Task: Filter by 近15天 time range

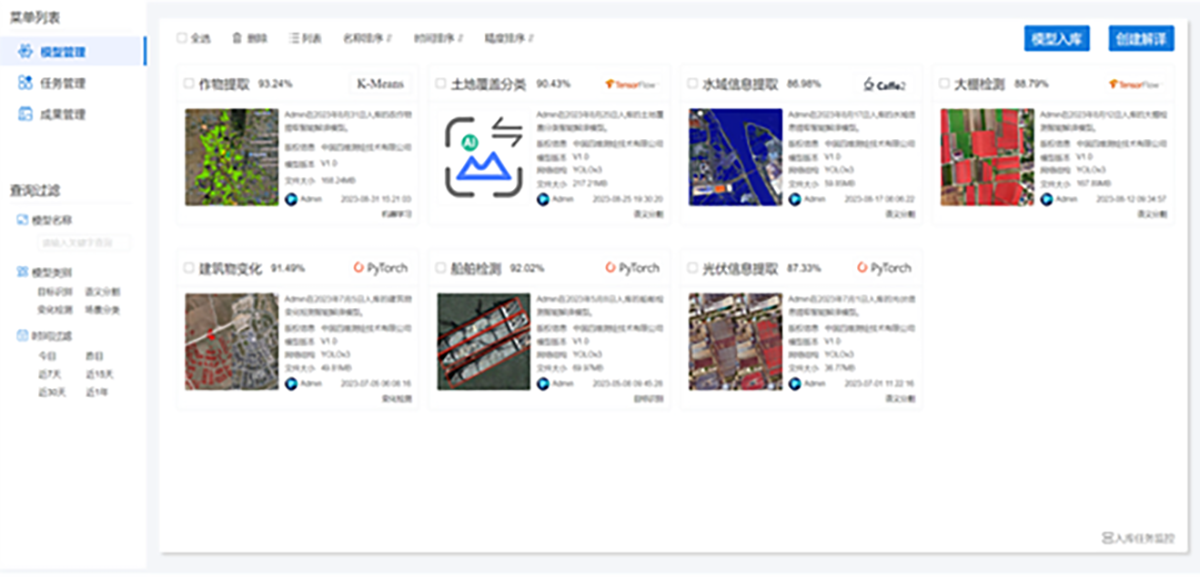Action: pos(99,374)
